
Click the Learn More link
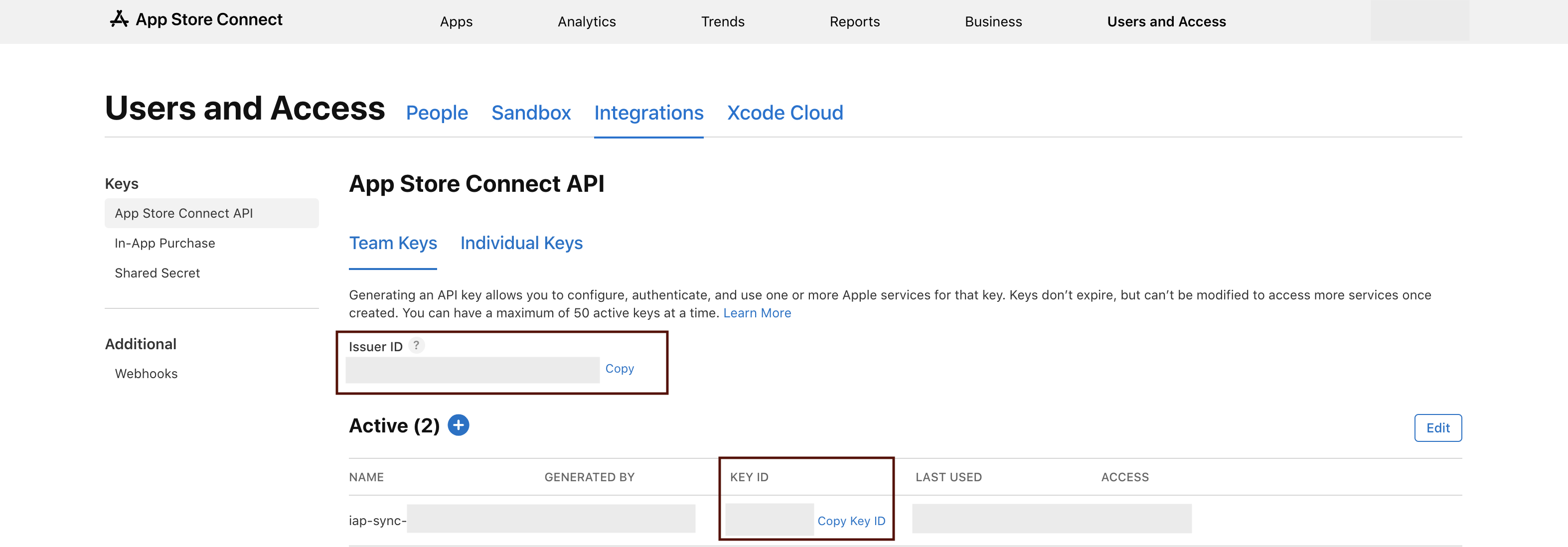click(757, 313)
